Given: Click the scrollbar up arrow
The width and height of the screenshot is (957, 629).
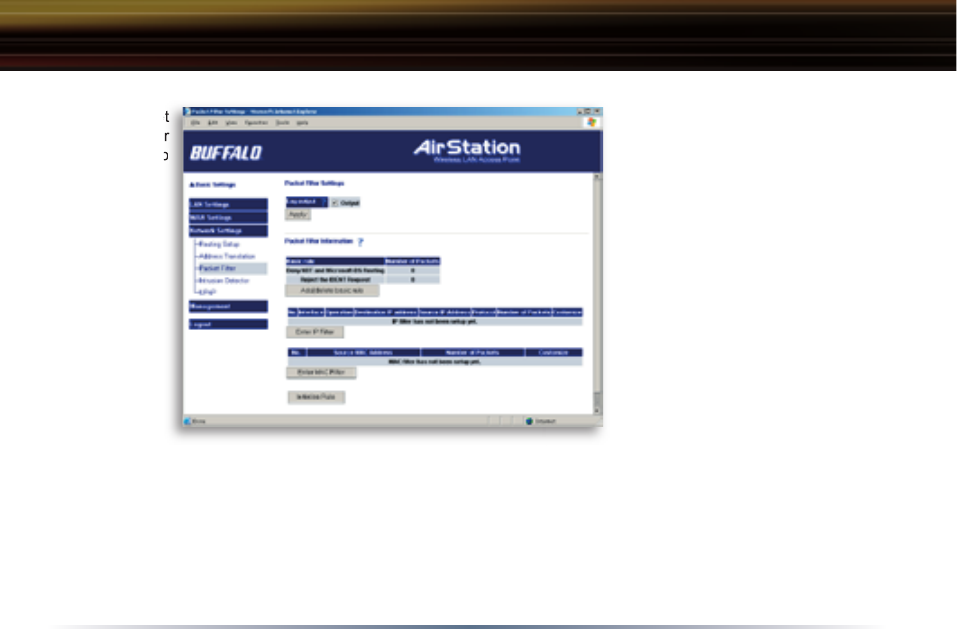Looking at the screenshot, I should tap(597, 178).
